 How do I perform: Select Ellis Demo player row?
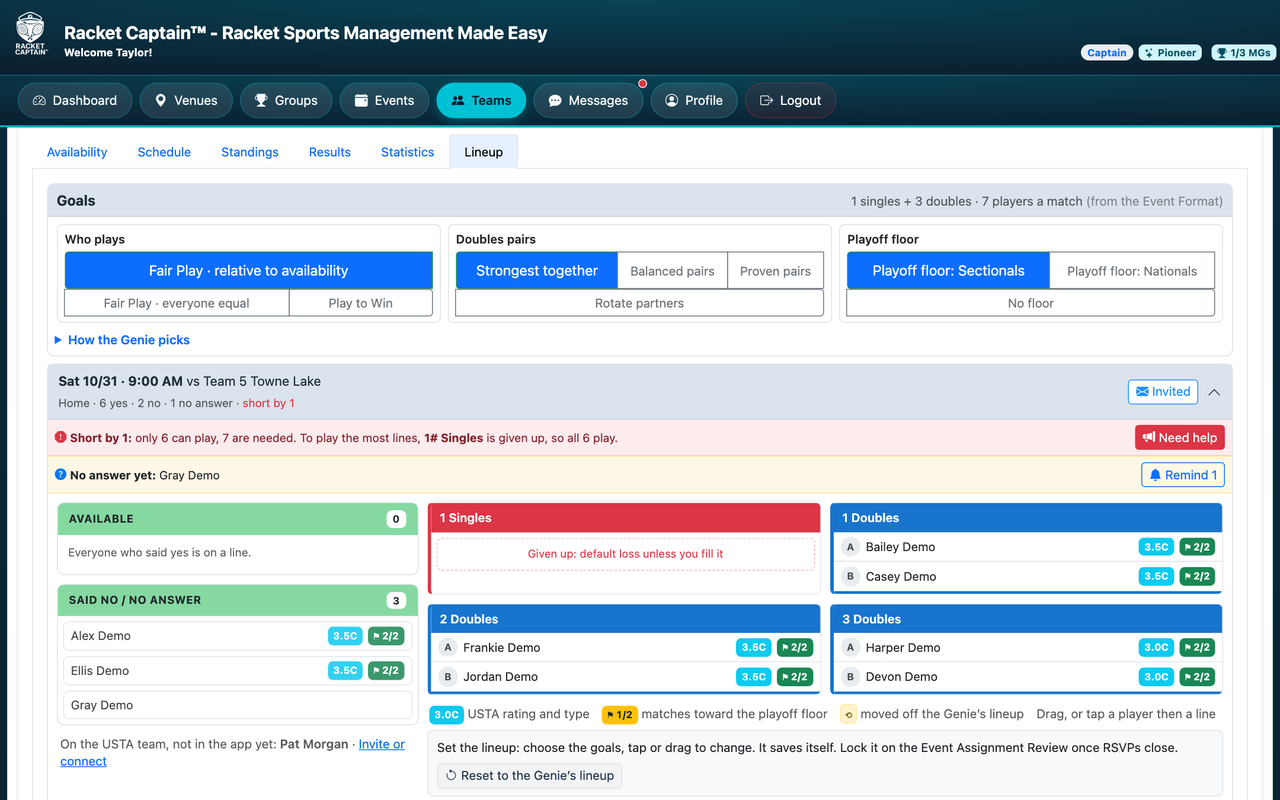tap(237, 671)
